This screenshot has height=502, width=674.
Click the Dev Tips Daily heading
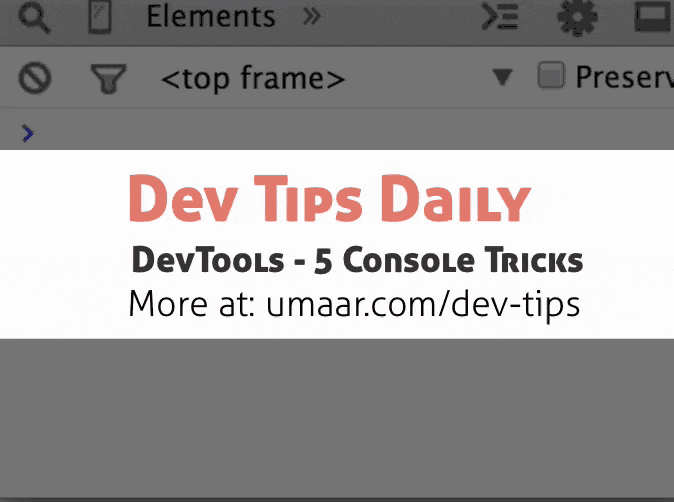pyautogui.click(x=330, y=198)
